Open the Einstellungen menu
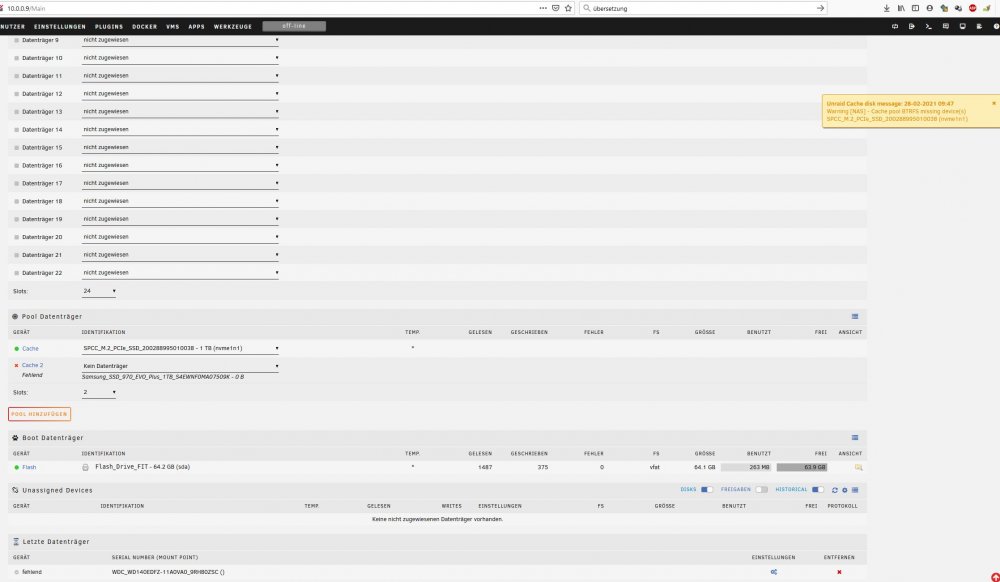 coord(60,27)
